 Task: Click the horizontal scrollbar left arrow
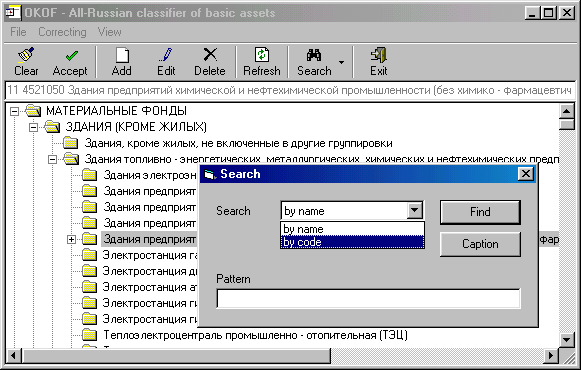13,356
